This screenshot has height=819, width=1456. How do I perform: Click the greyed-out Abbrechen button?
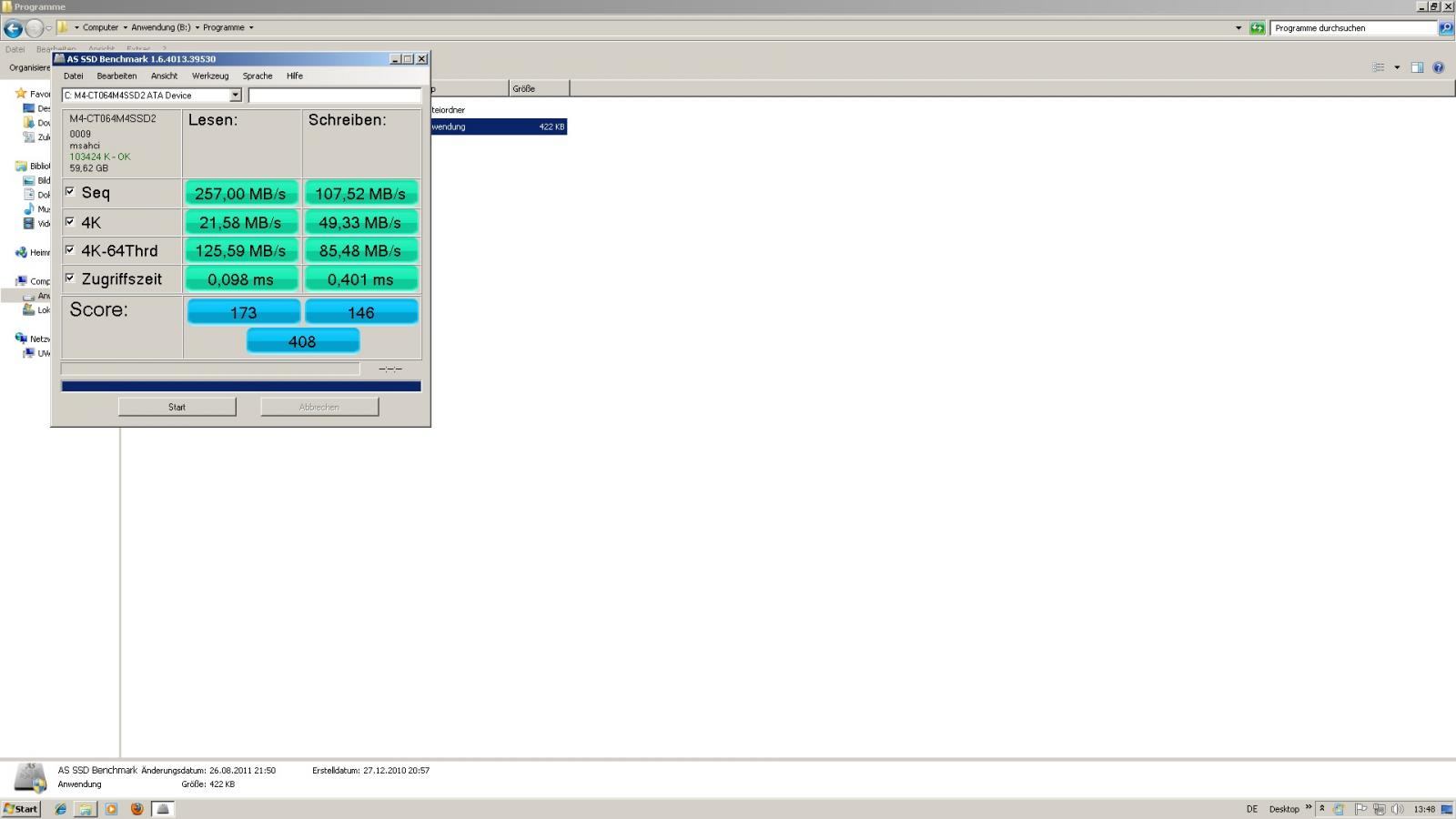click(319, 407)
